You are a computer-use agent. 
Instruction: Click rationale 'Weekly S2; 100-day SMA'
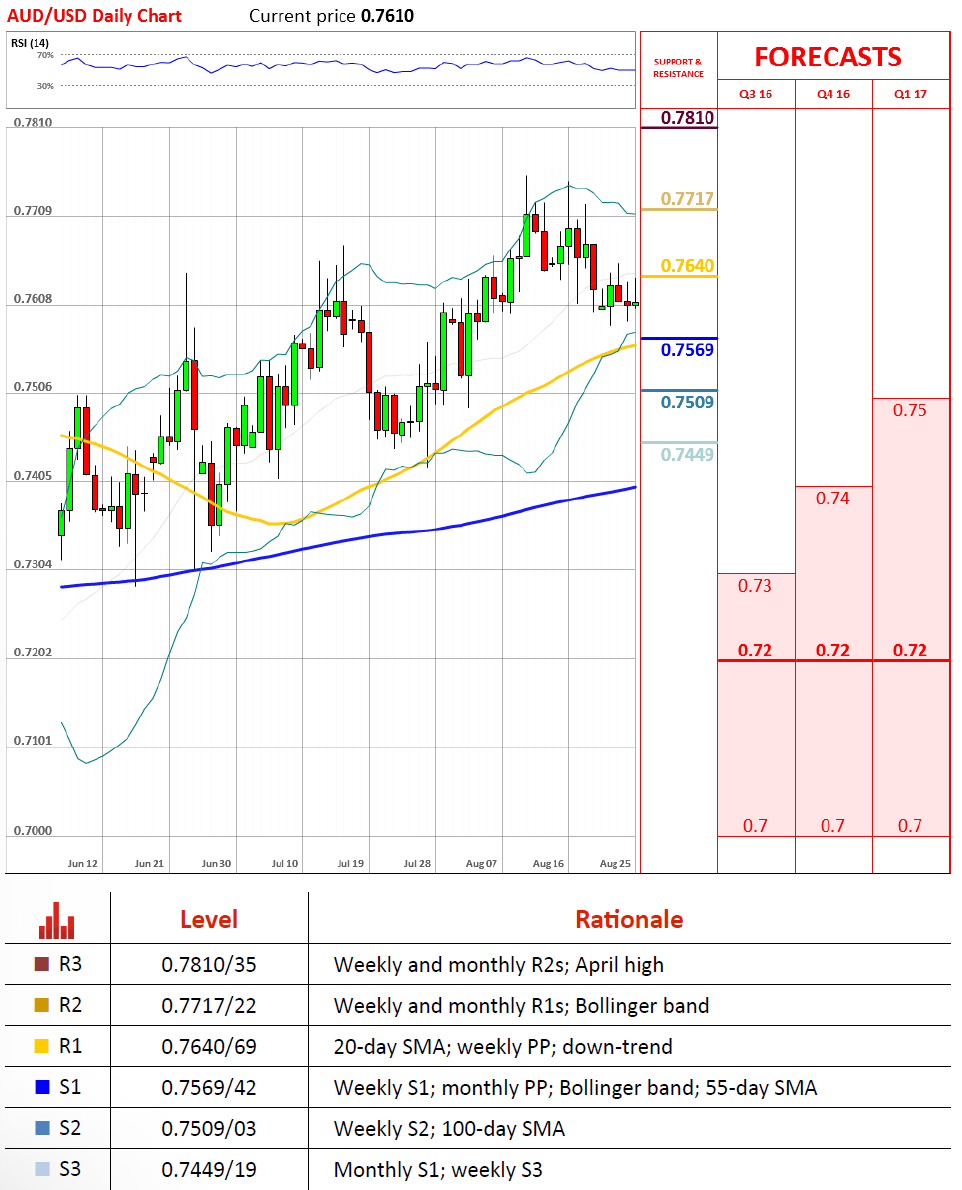point(449,1129)
